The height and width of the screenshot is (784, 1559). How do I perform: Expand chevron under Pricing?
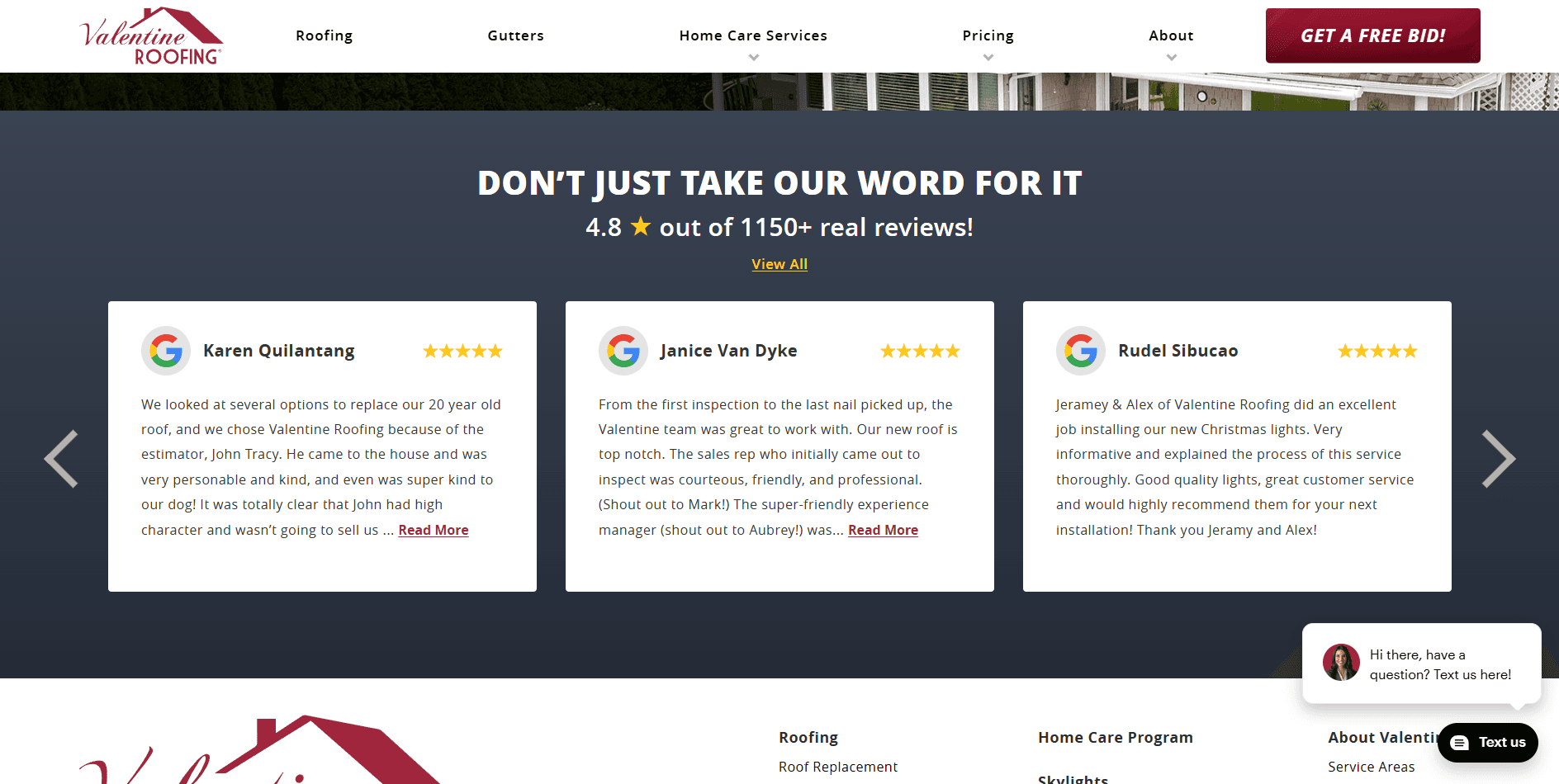(988, 58)
